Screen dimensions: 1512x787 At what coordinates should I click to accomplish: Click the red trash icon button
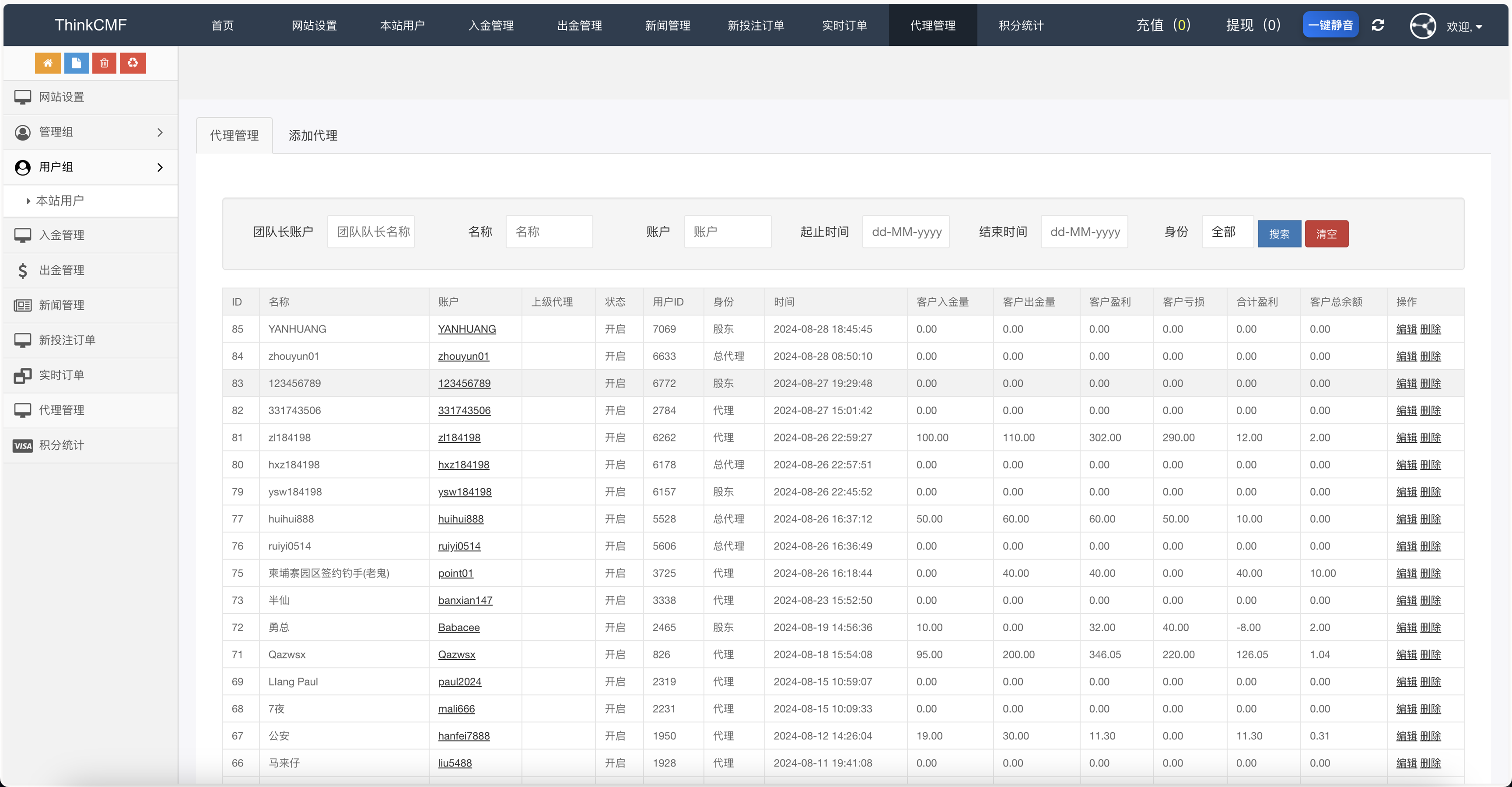(x=105, y=63)
